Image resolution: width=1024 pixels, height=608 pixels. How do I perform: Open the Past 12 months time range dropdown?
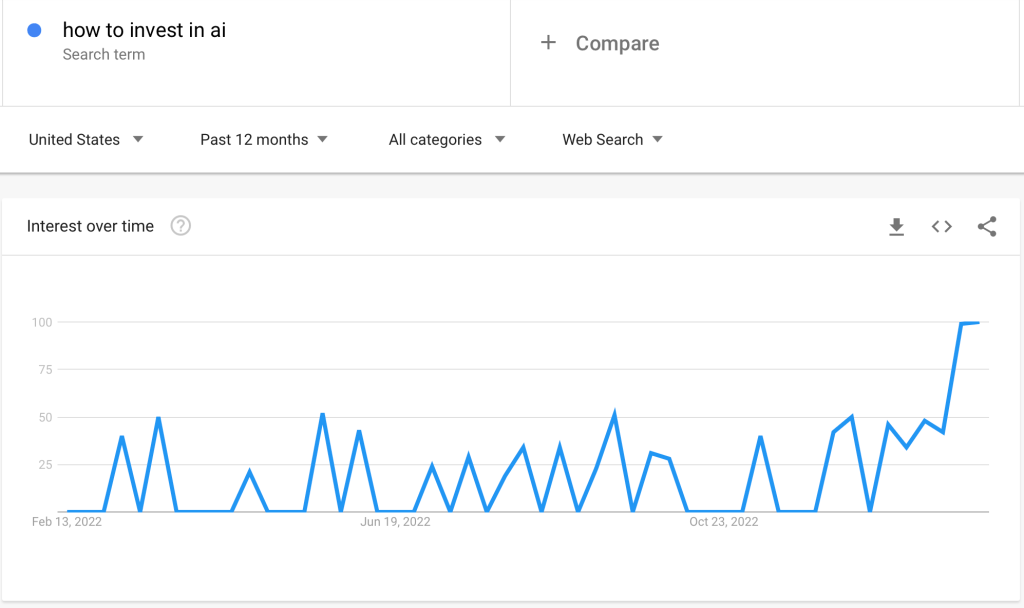(x=264, y=140)
